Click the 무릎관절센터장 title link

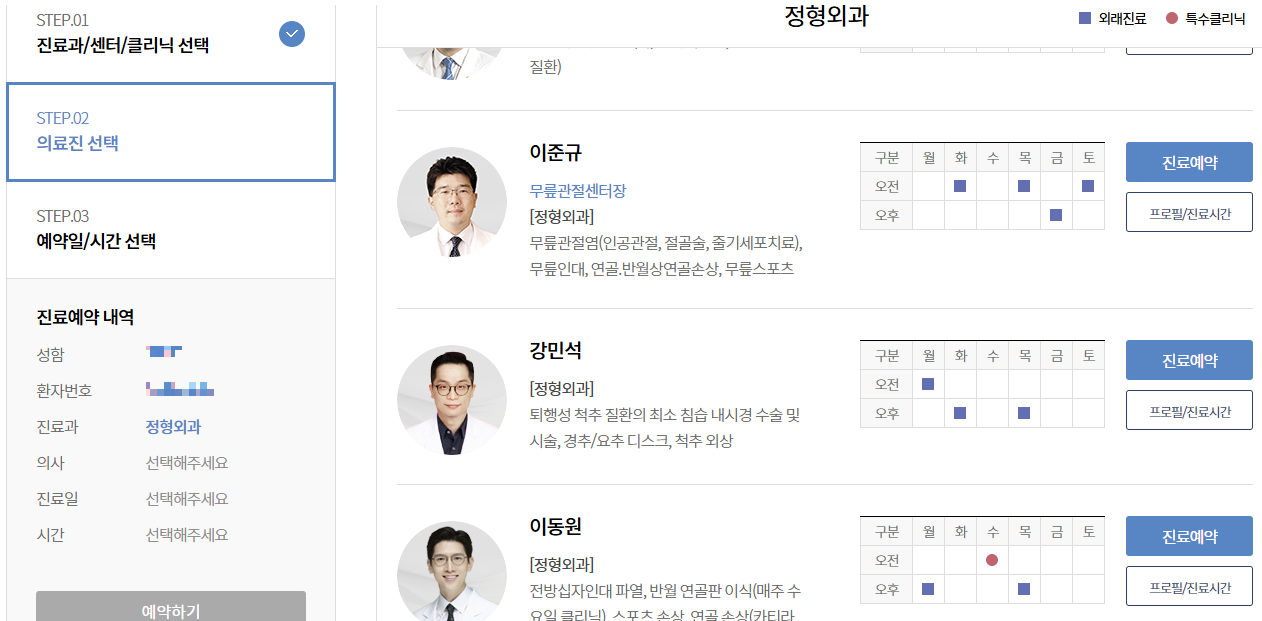click(578, 191)
